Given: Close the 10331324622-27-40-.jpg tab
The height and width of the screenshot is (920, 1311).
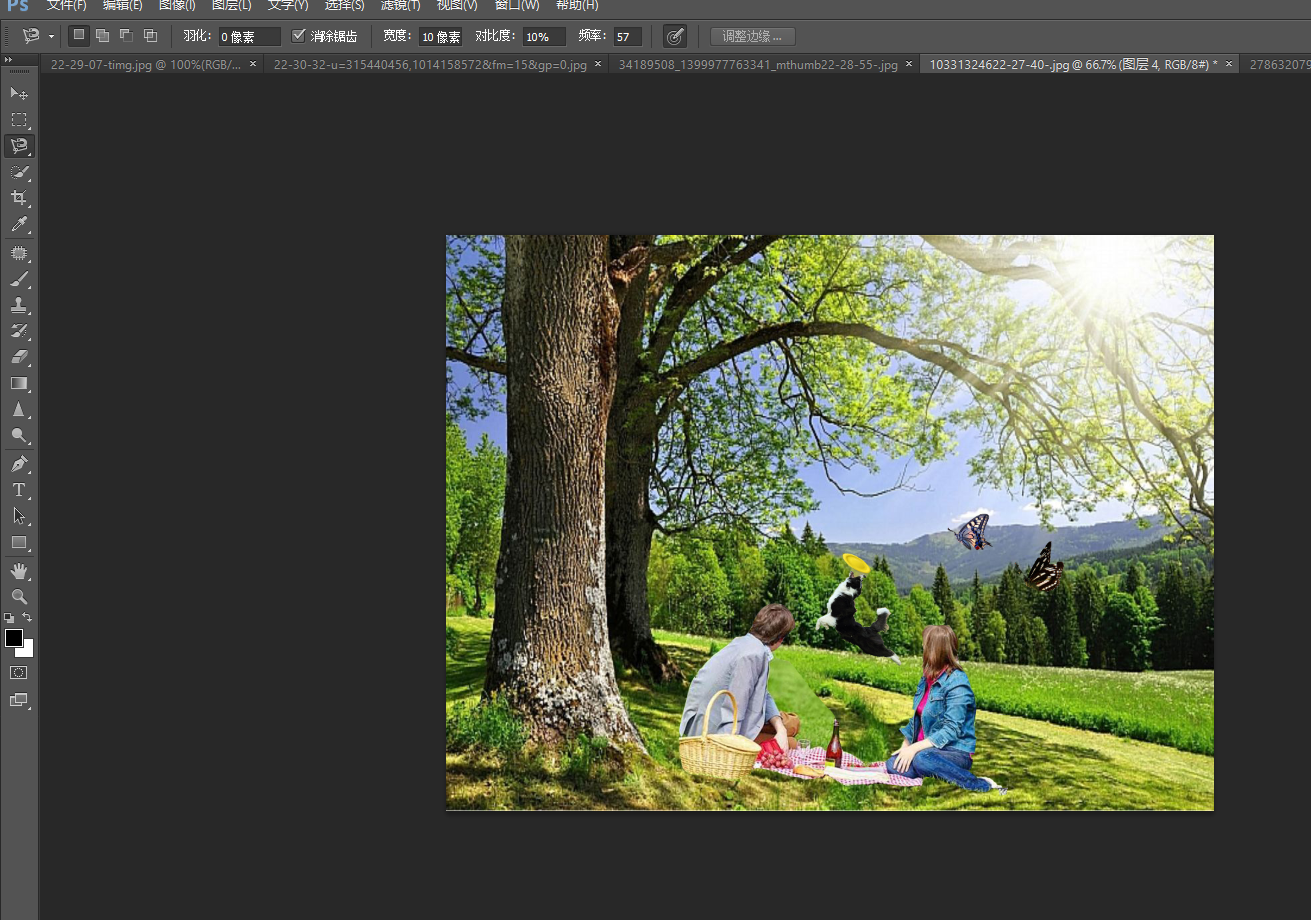Looking at the screenshot, I should point(1228,64).
